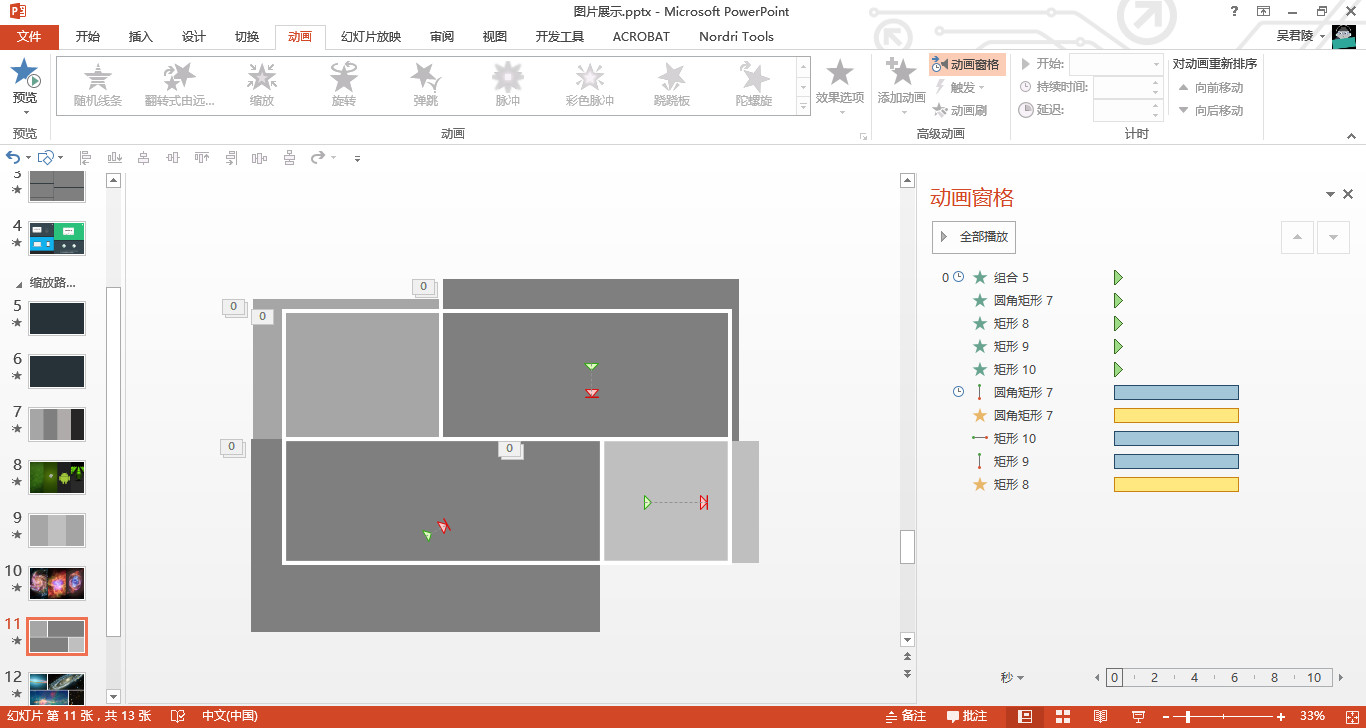Click the 全部播放 play all button
1366x728 pixels.
pos(974,237)
